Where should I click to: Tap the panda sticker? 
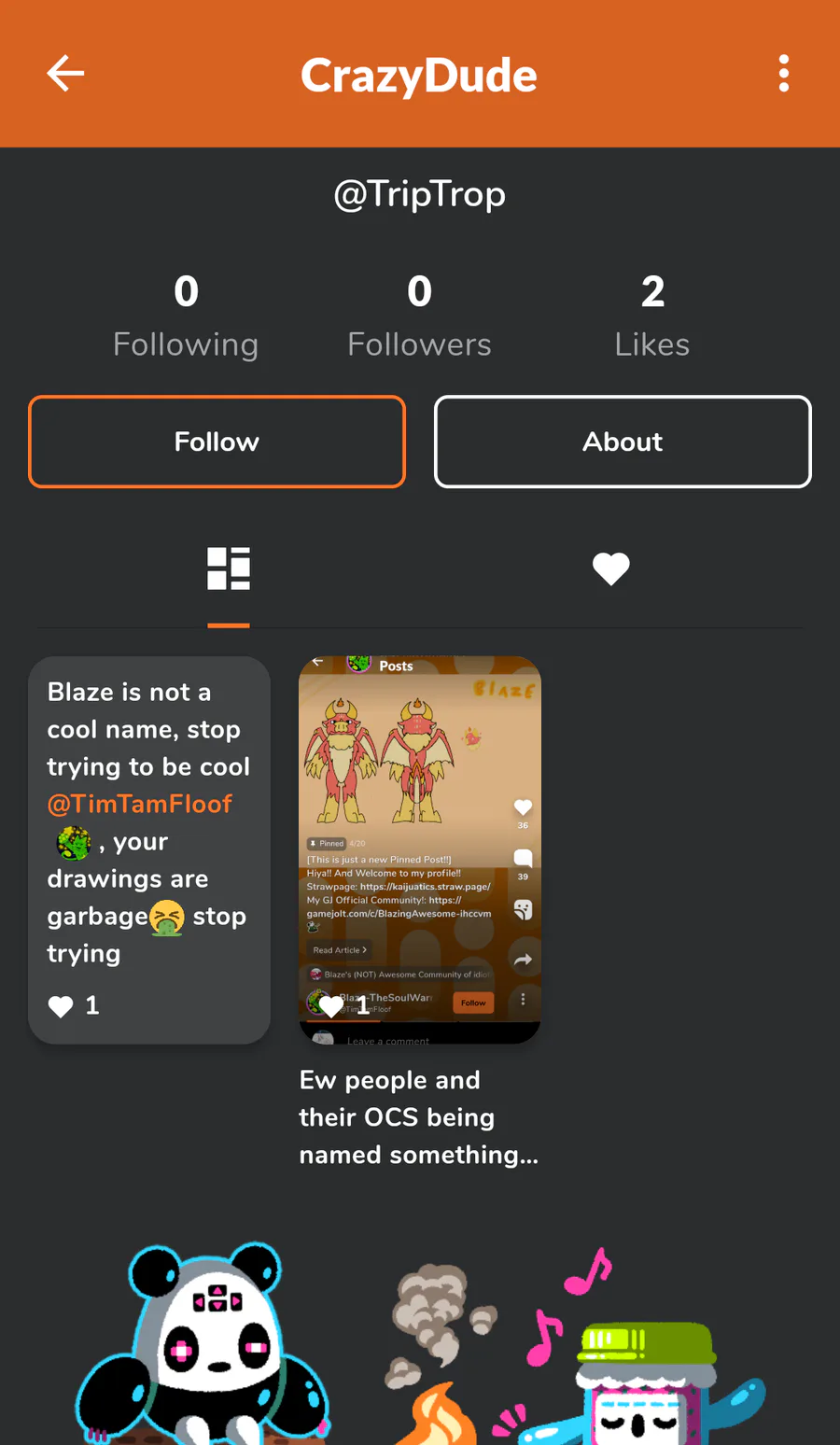point(203,1344)
